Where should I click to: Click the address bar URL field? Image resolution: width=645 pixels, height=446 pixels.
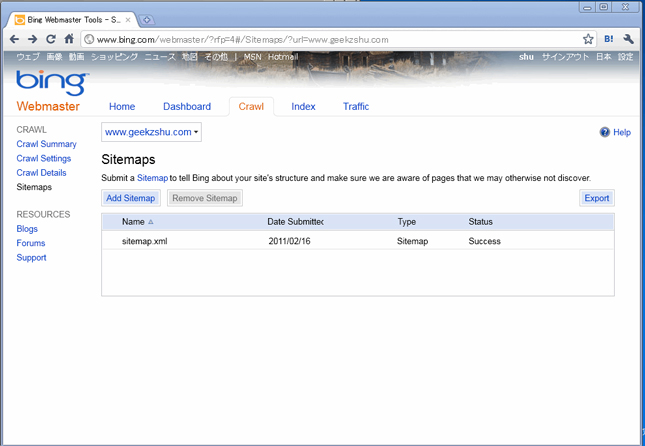(x=337, y=39)
